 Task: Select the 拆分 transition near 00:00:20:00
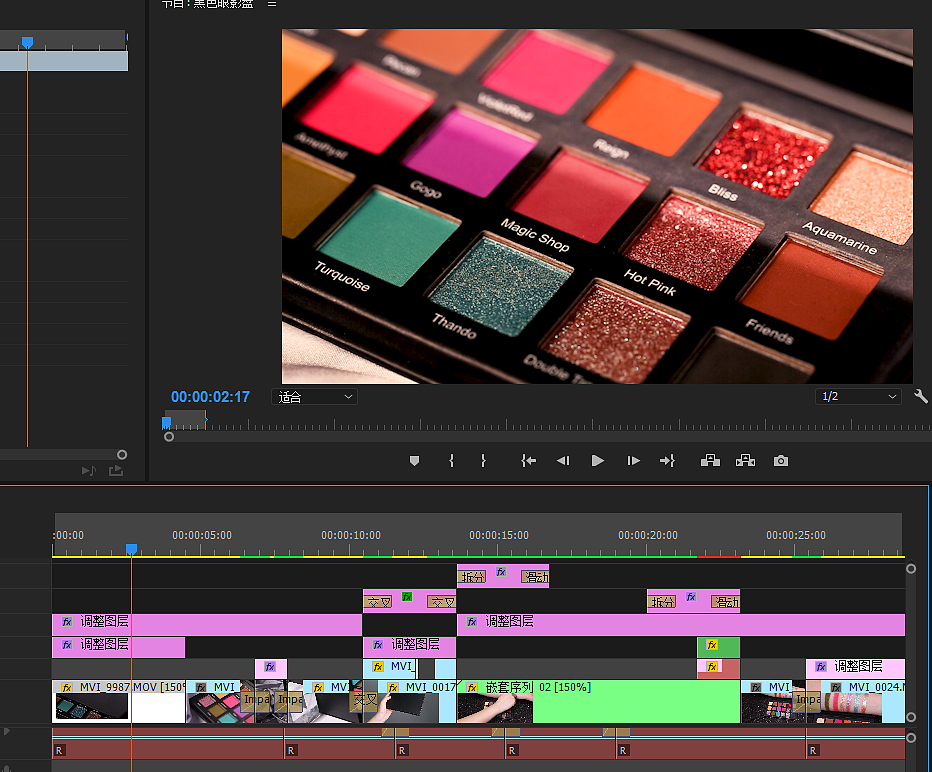click(662, 602)
